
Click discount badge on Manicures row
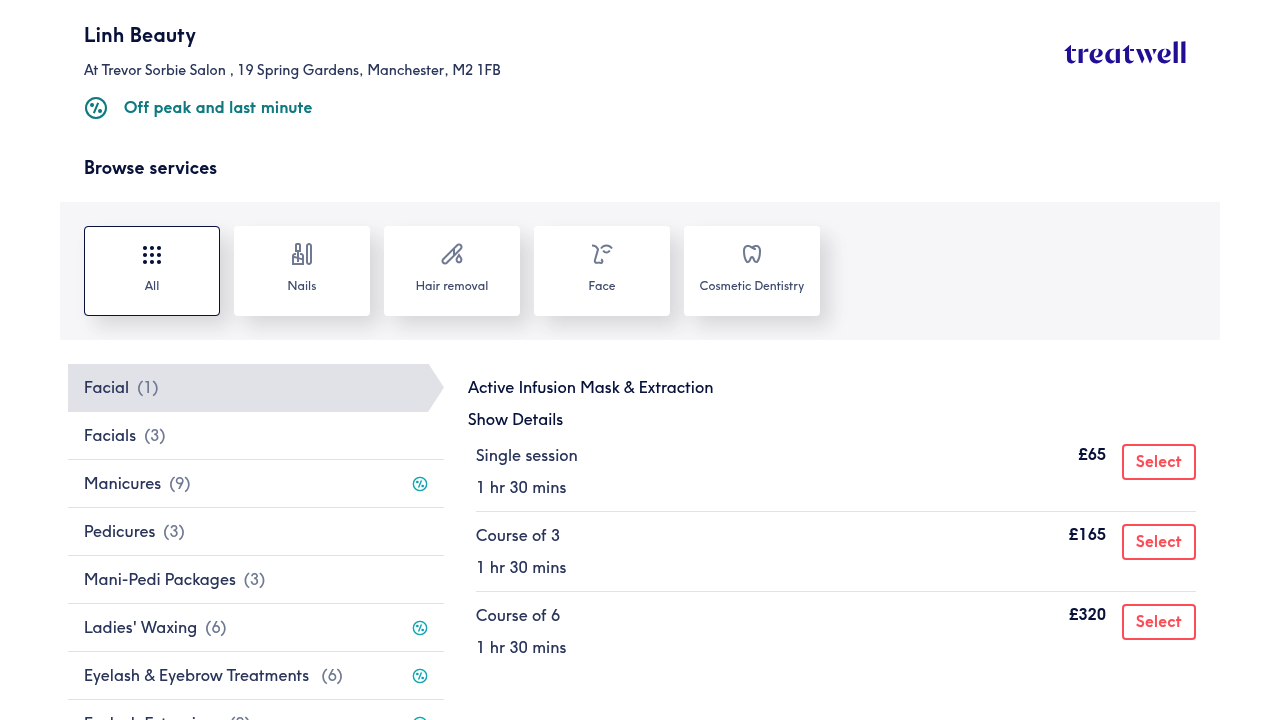[420, 484]
